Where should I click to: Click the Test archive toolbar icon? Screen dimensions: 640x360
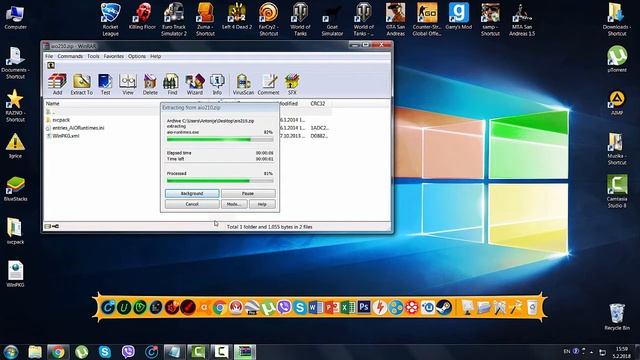[105, 84]
